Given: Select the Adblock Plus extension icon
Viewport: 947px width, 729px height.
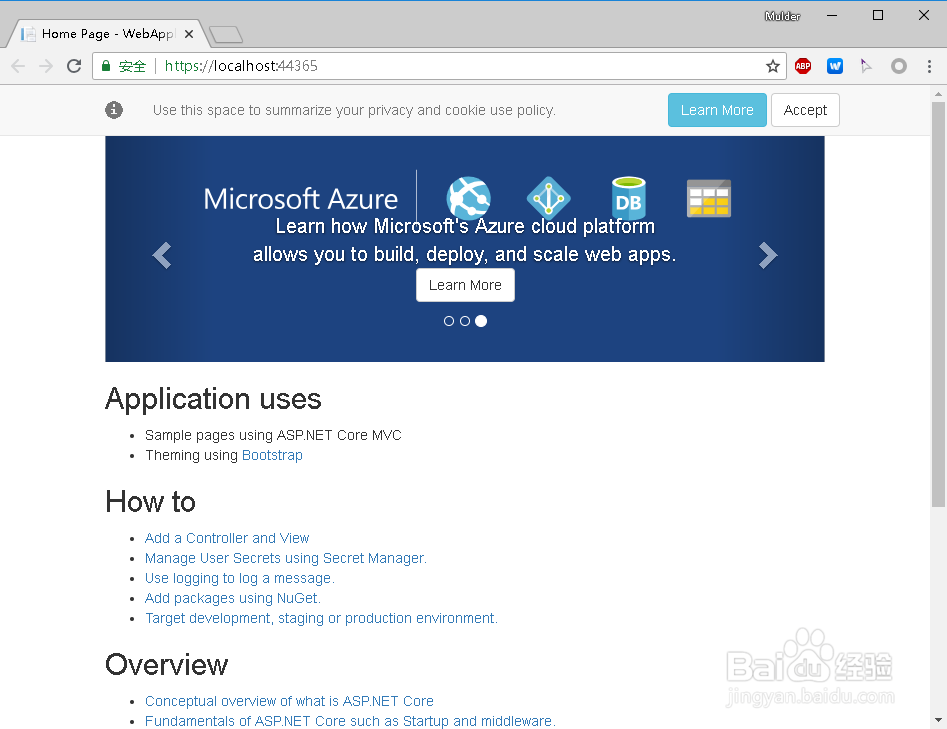Looking at the screenshot, I should point(803,66).
